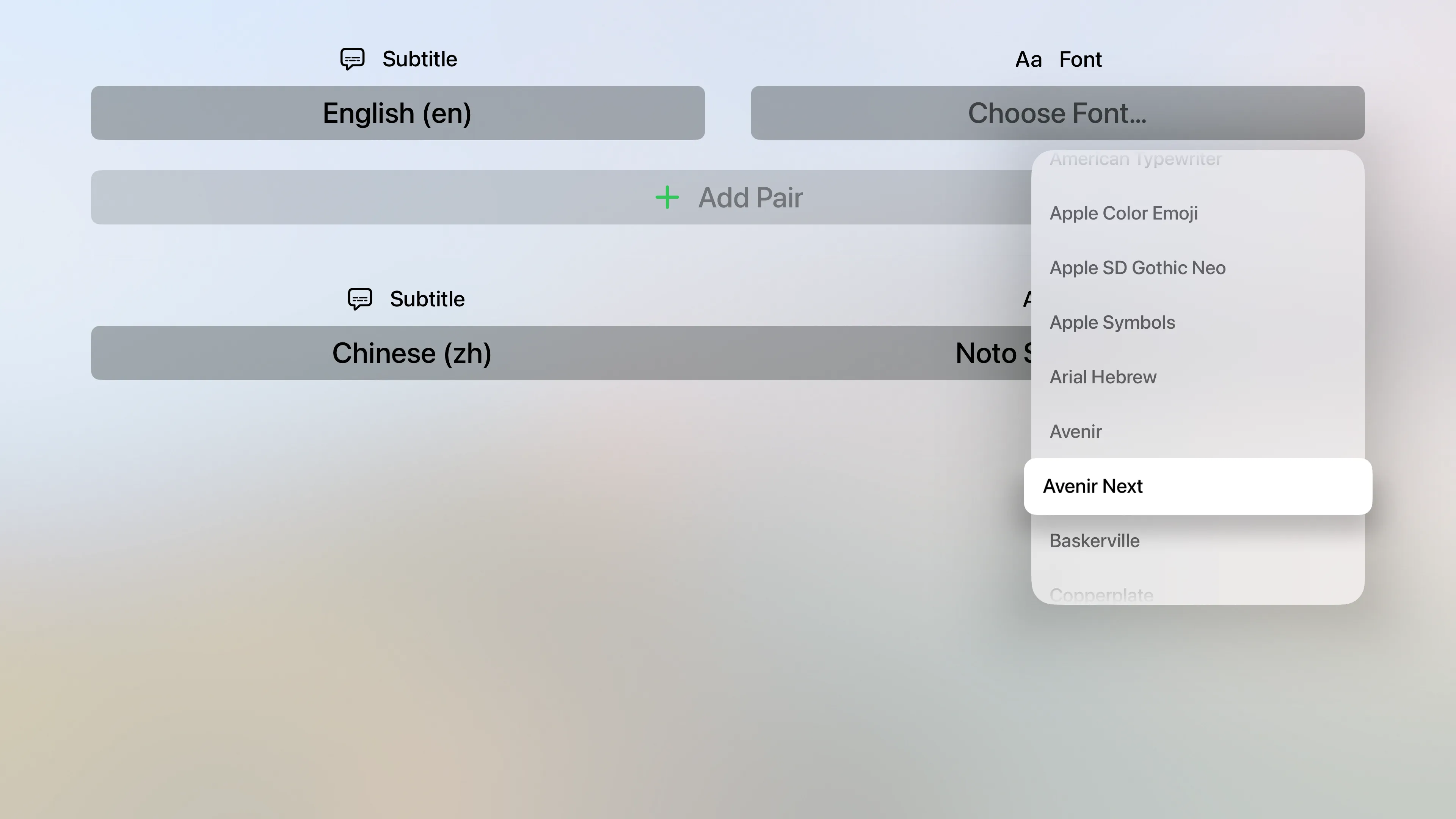Click the subtitle speech-bubble icon above English
1456x819 pixels.
pos(352,59)
